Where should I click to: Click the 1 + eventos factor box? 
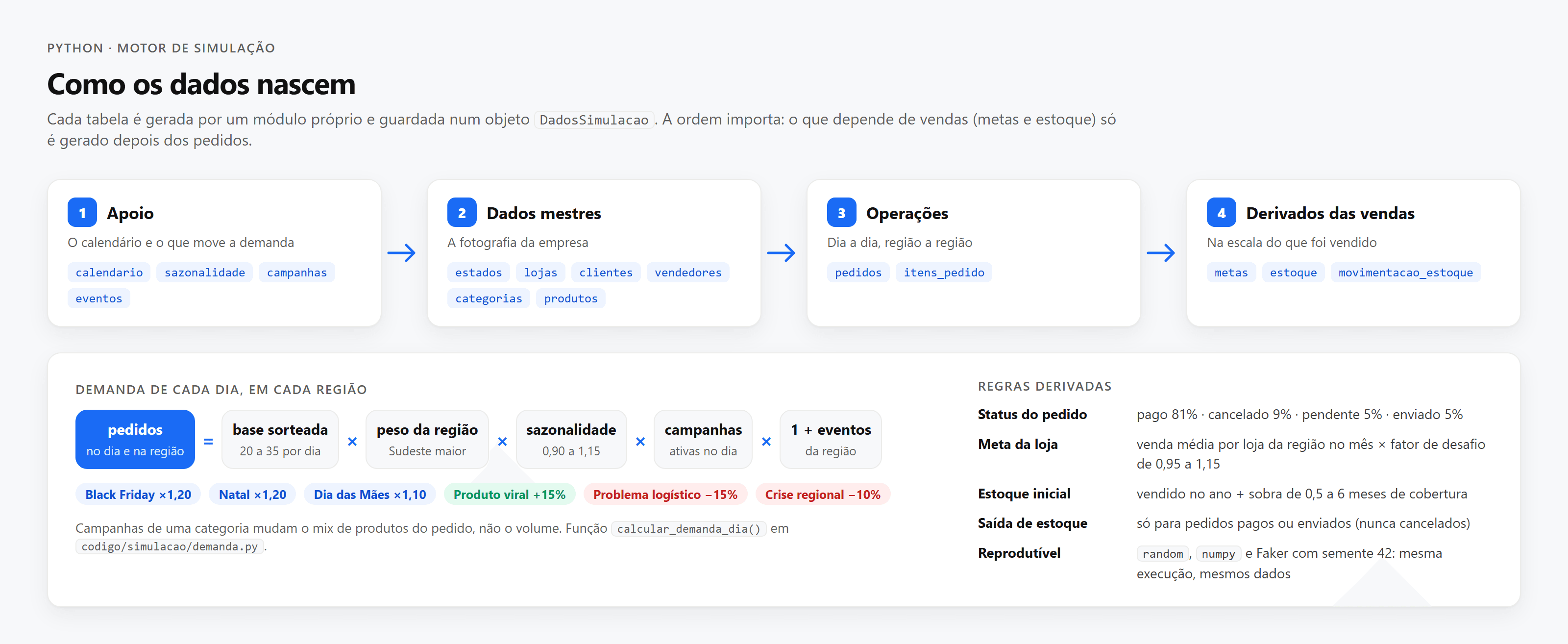[x=830, y=439]
